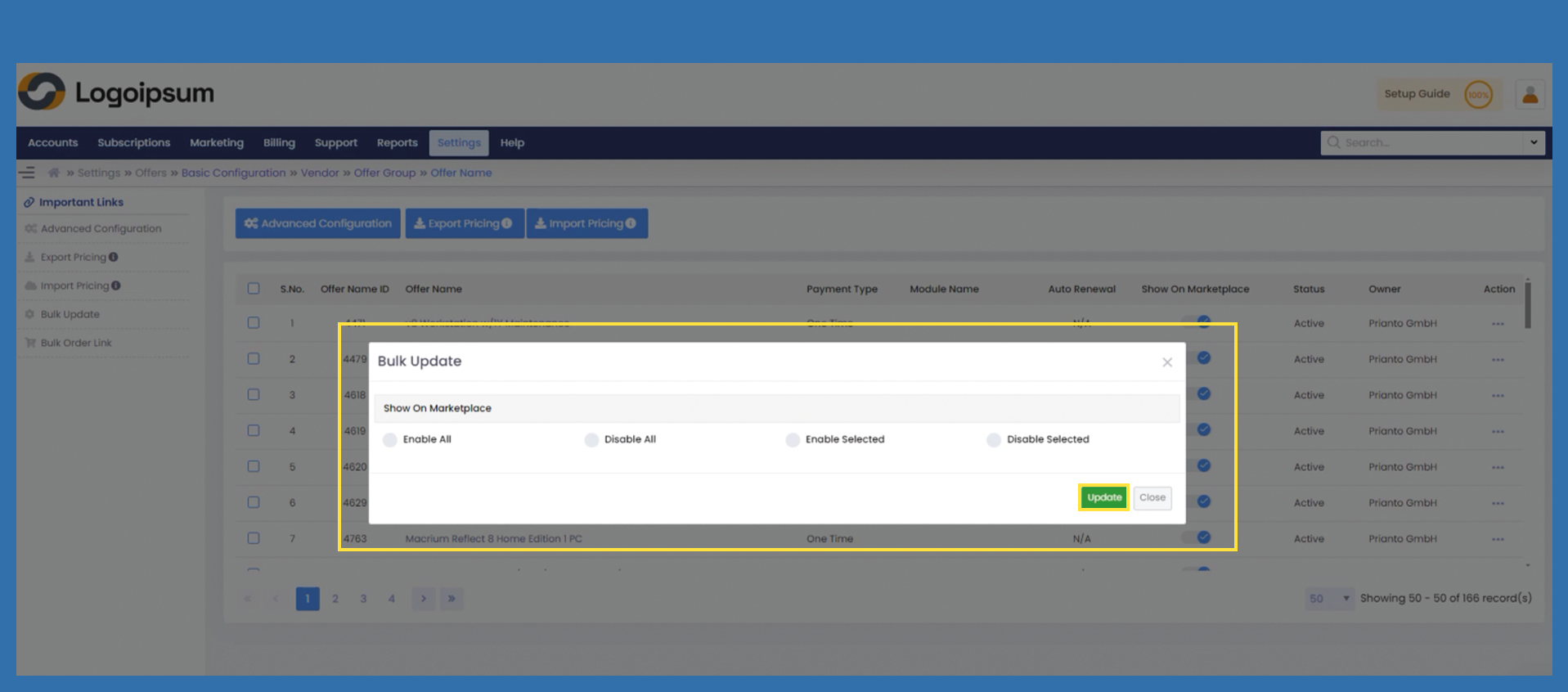This screenshot has height=692, width=1568.
Task: Close the Bulk Update dialog with X
Action: pyautogui.click(x=1167, y=362)
